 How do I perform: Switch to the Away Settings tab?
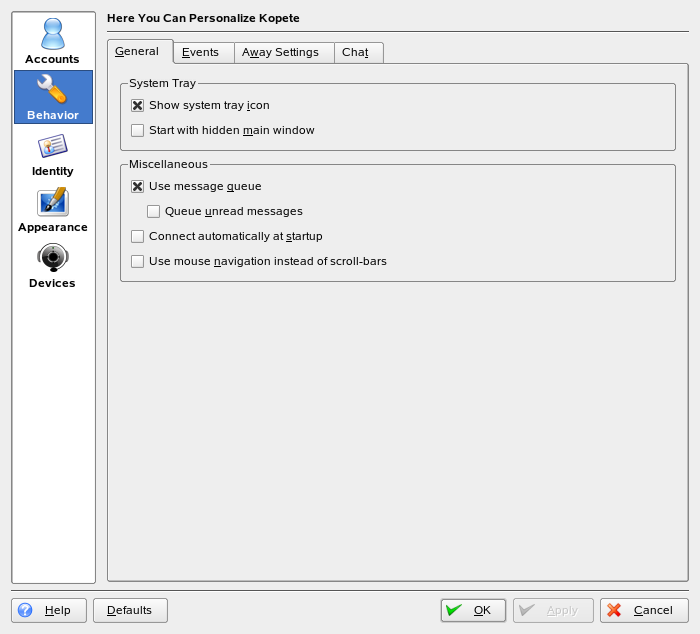point(284,53)
